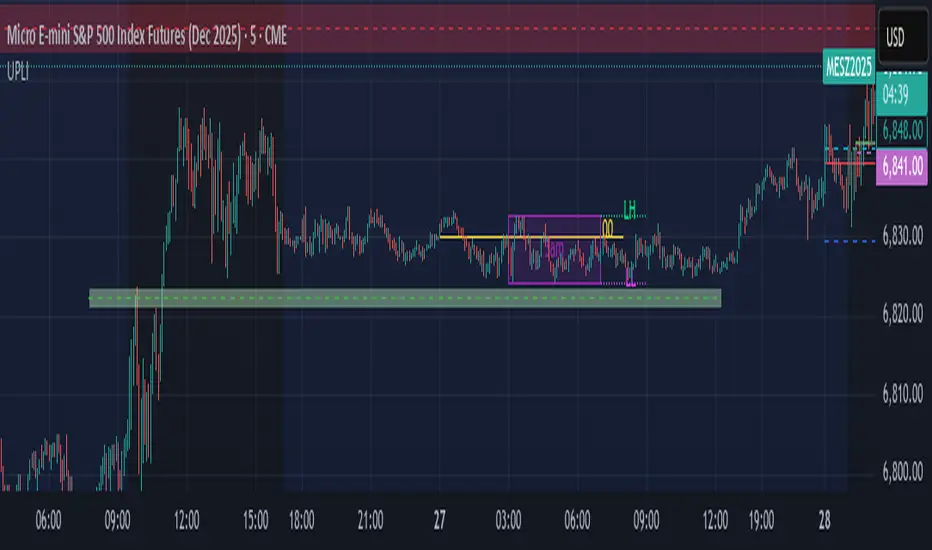The width and height of the screenshot is (932, 550).
Task: Select the green dashed support zone
Action: 405,298
